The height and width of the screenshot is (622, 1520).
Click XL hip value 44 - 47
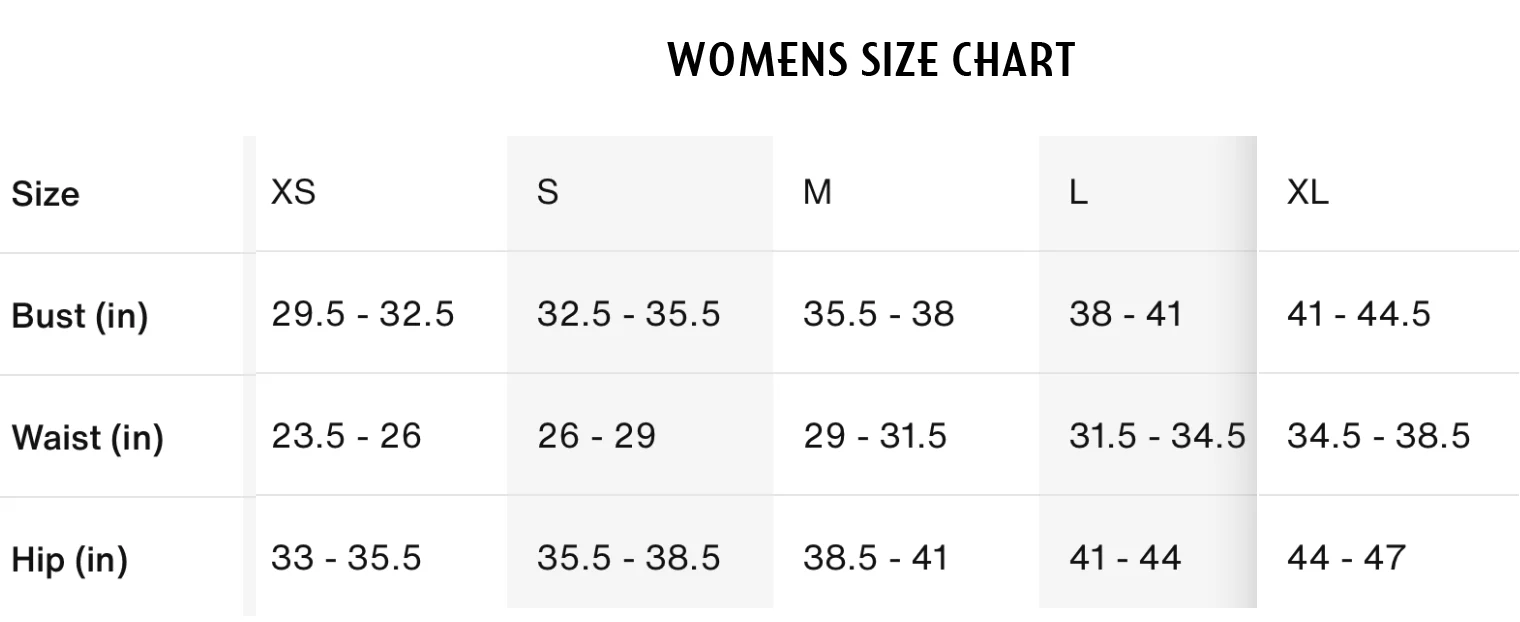(x=1346, y=558)
